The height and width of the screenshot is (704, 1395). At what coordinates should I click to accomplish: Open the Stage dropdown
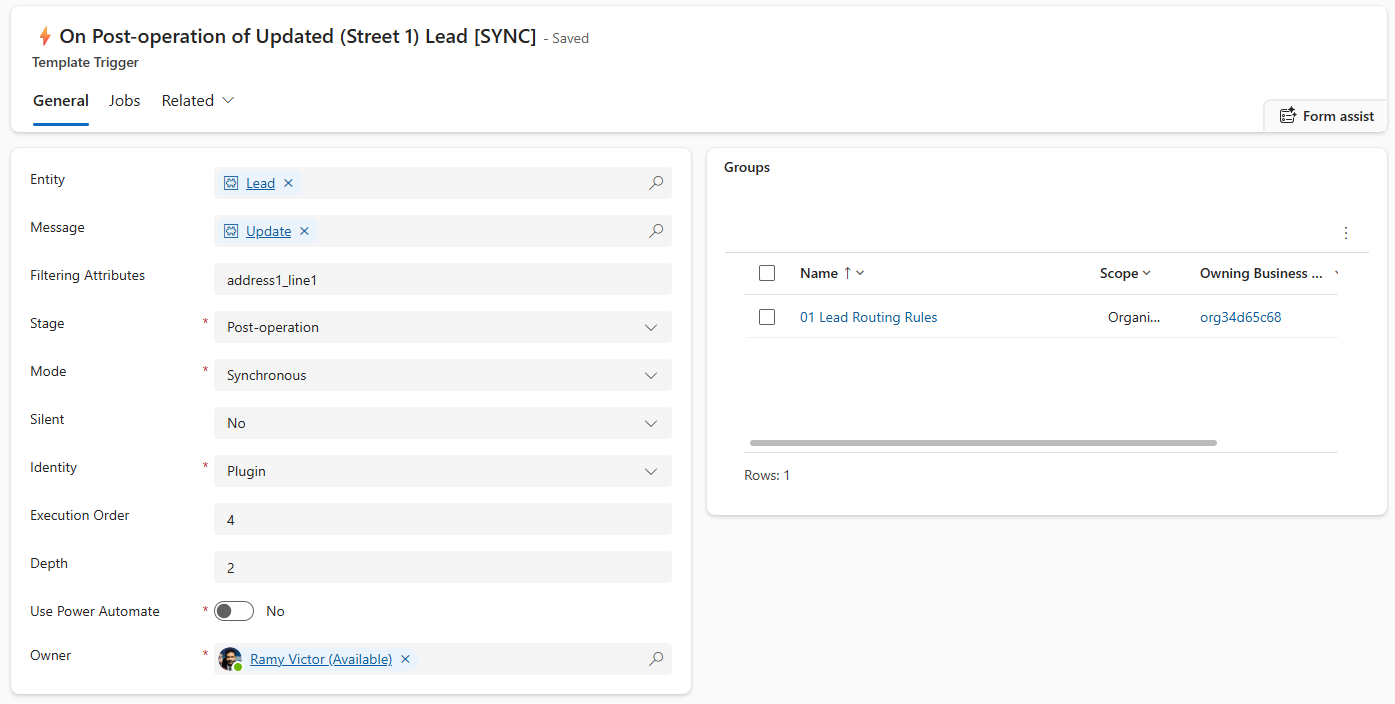[x=442, y=327]
